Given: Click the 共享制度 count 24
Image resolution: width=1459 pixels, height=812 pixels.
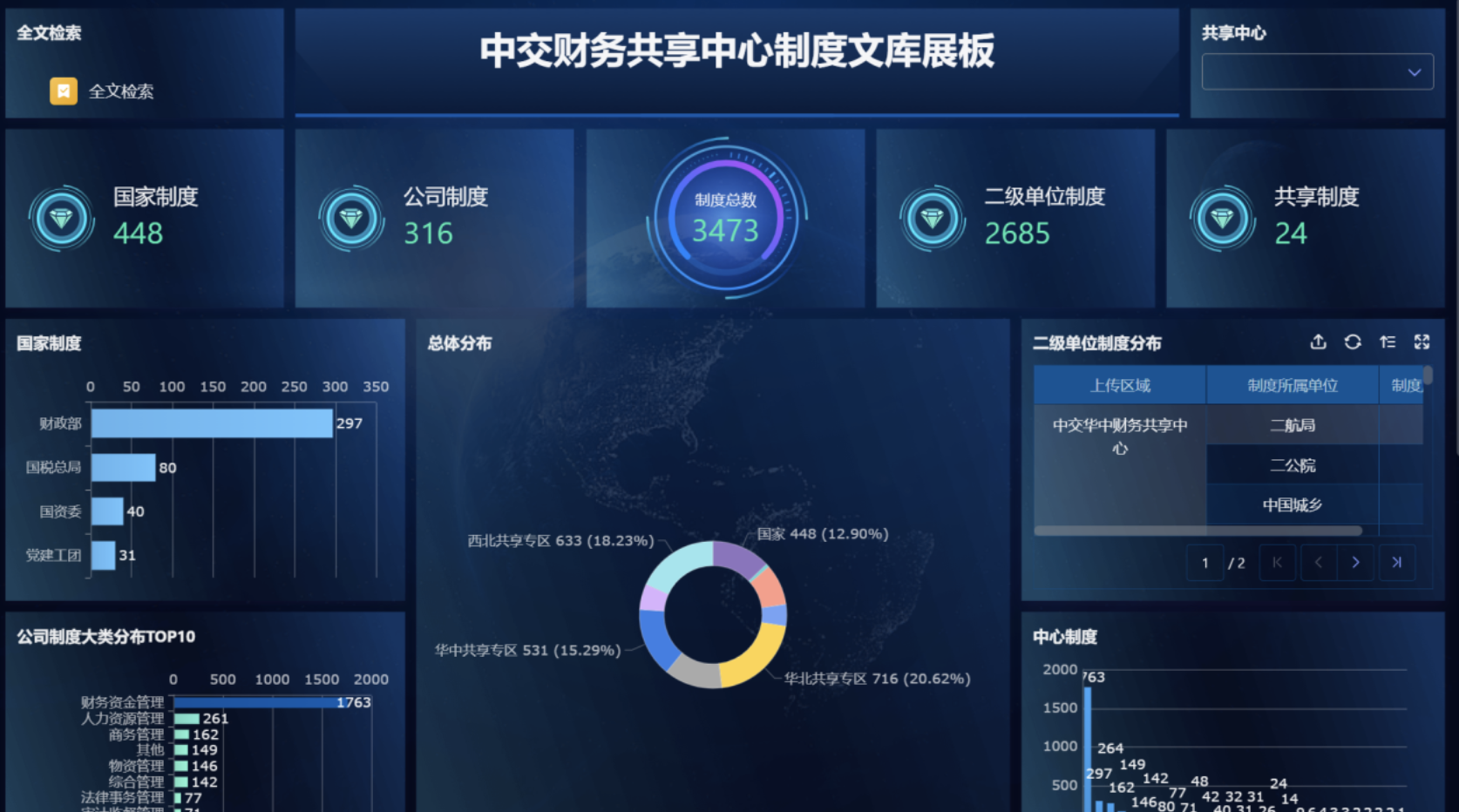Looking at the screenshot, I should pyautogui.click(x=1291, y=233).
